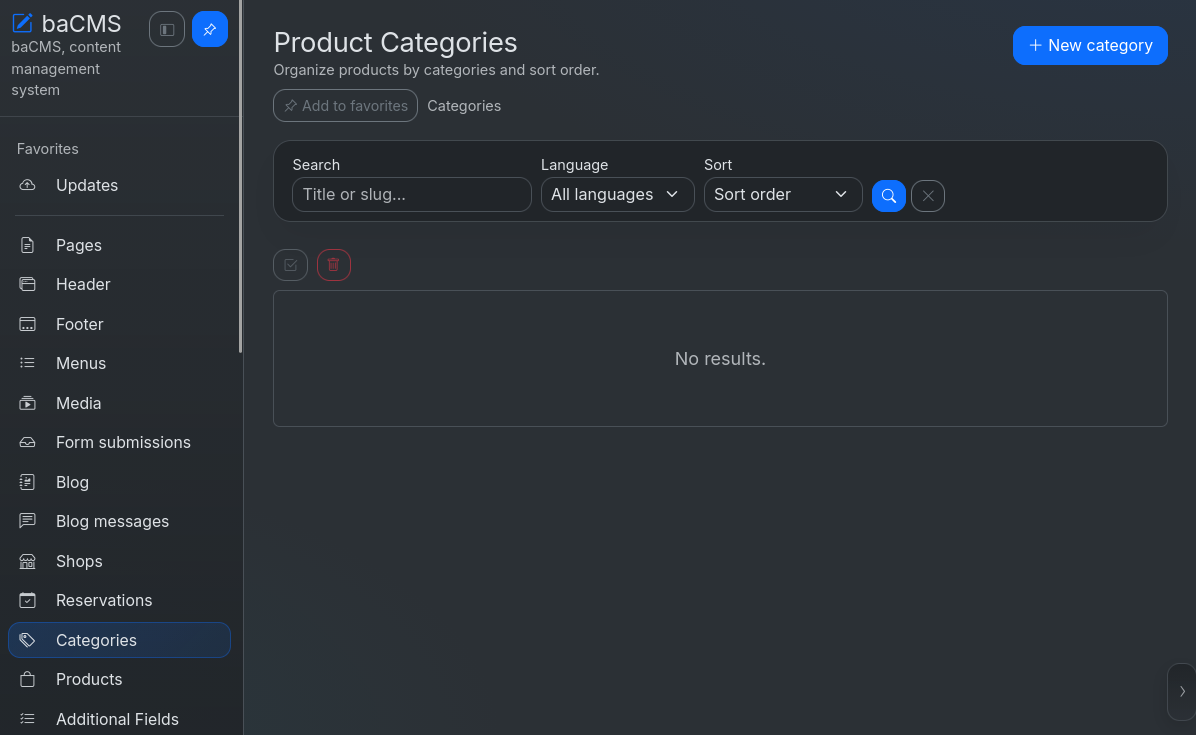Open Additional Fields section
1196x735 pixels.
[117, 719]
